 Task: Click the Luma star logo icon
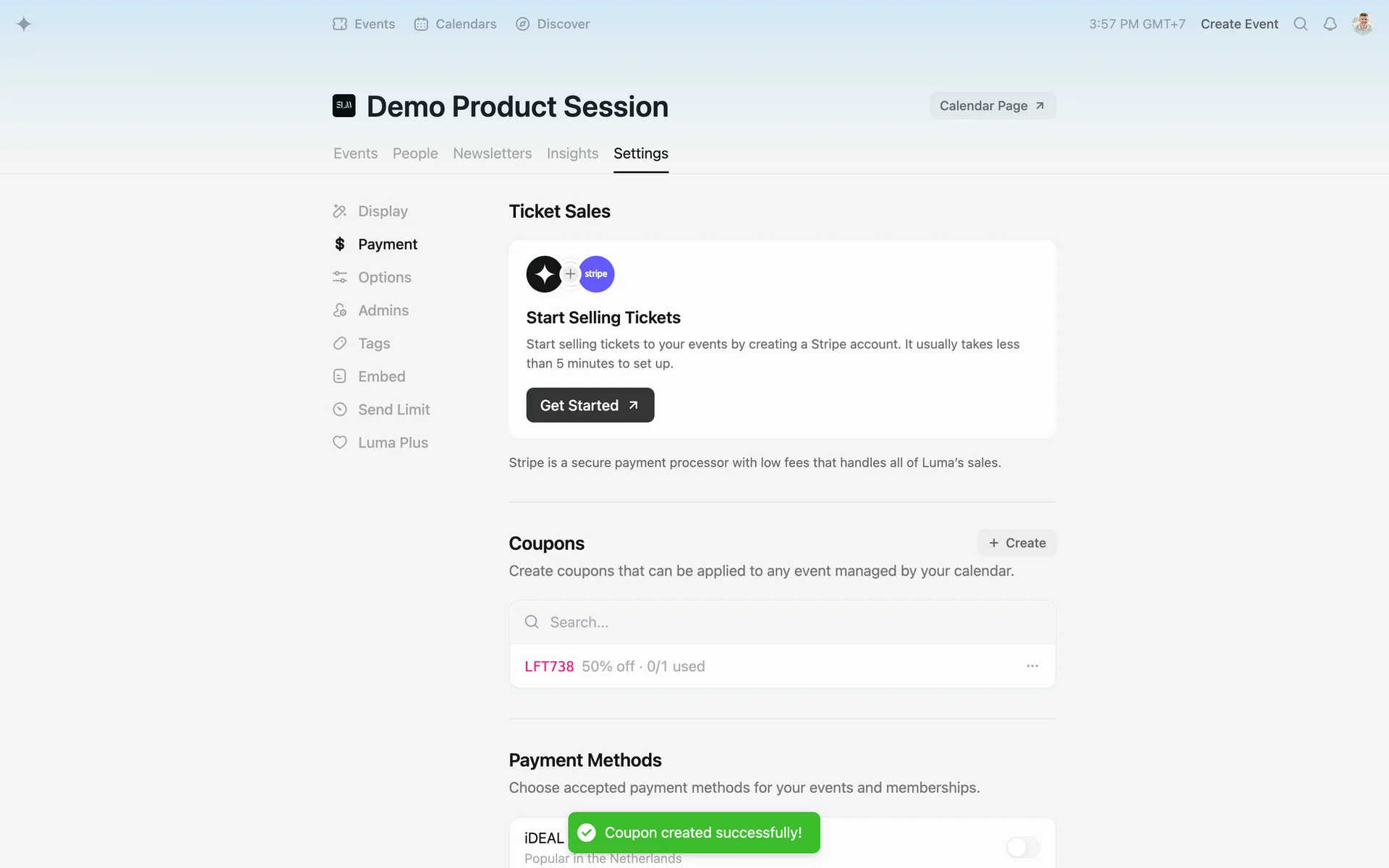[24, 24]
